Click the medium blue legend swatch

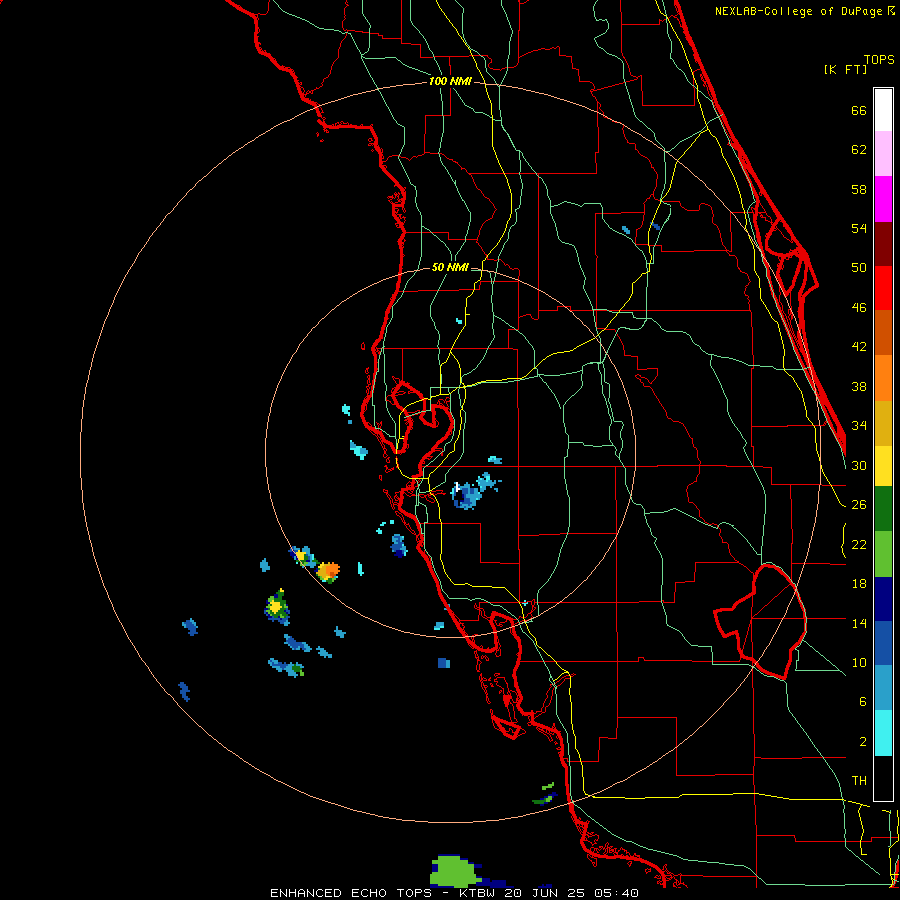point(883,643)
